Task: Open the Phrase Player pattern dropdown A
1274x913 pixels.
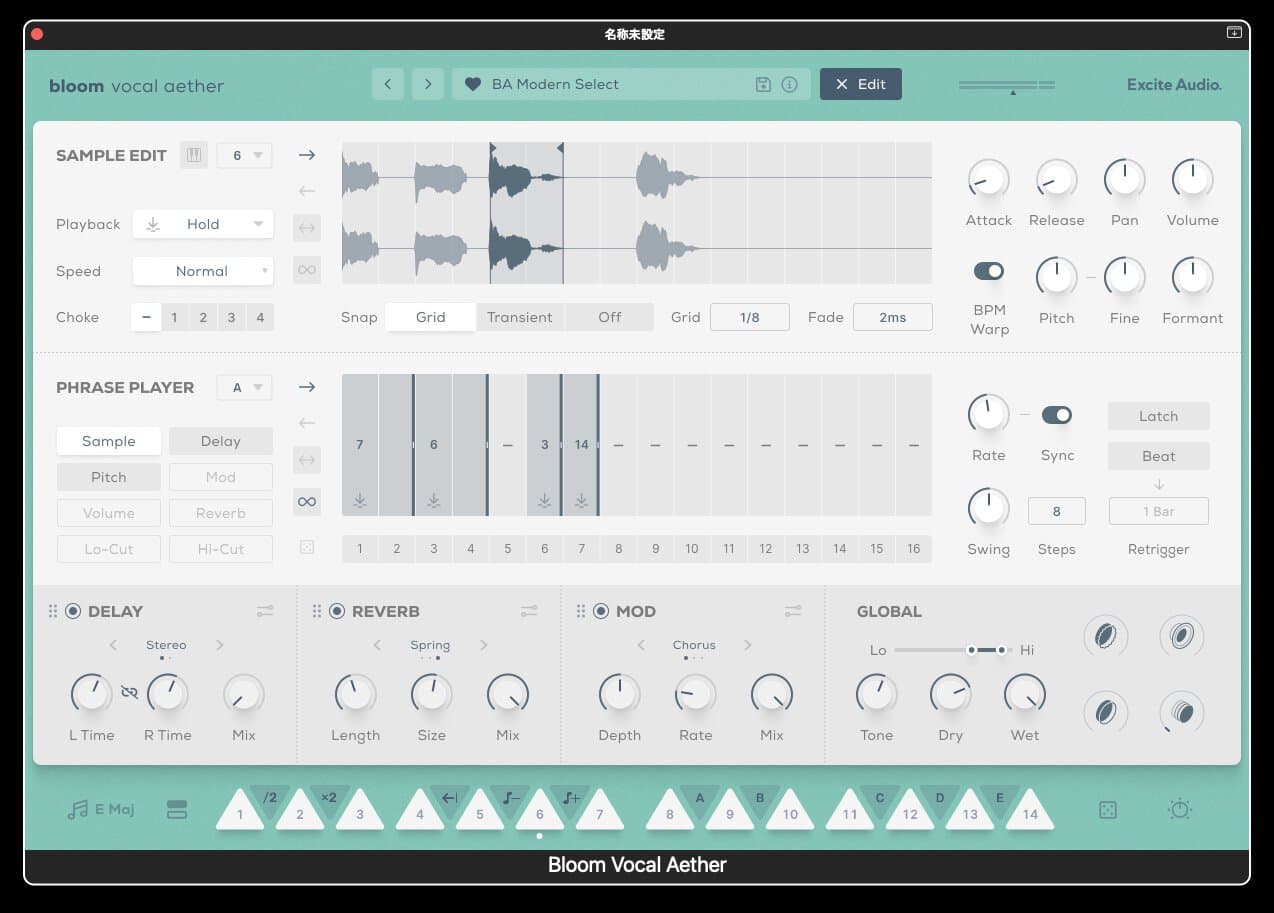Action: coord(244,387)
